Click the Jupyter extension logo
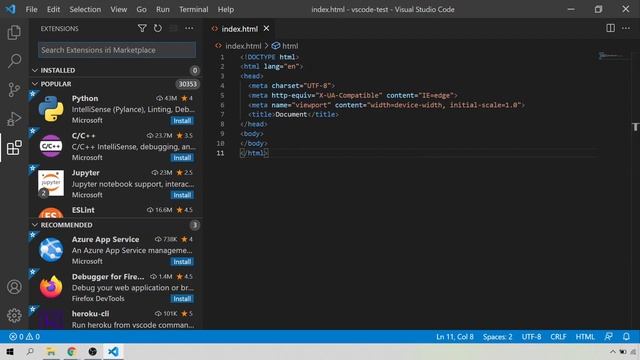The height and width of the screenshot is (360, 640). click(51, 183)
